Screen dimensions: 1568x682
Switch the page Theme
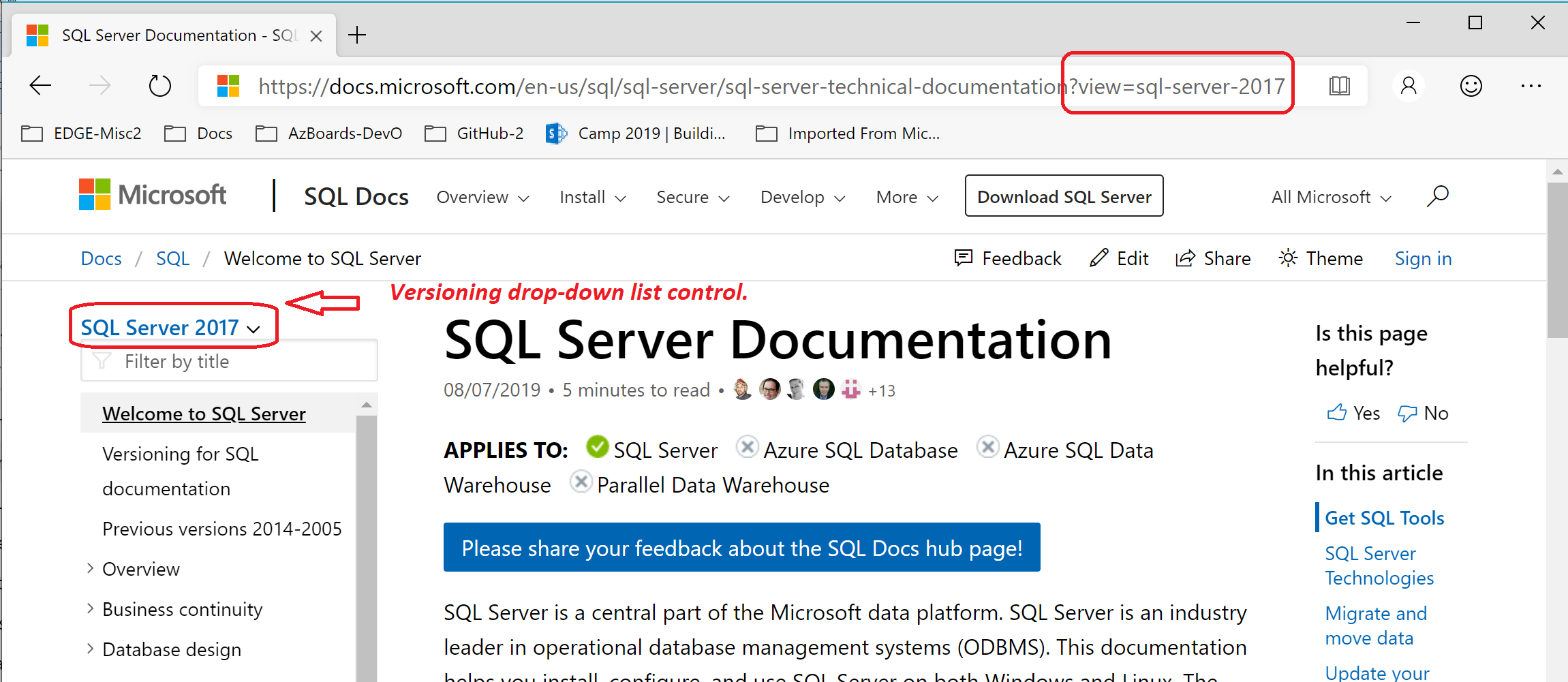pos(1320,258)
